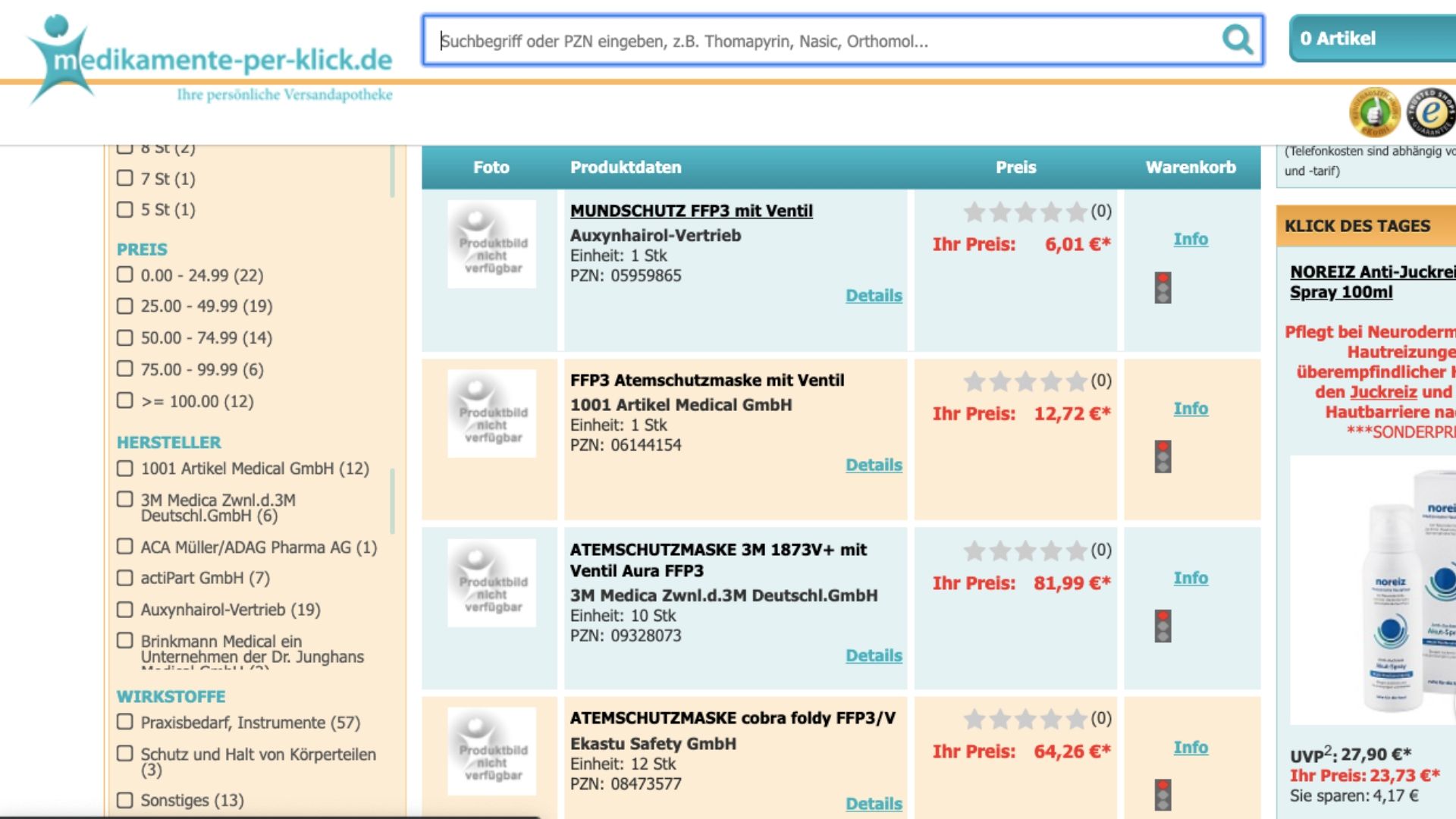The height and width of the screenshot is (819, 1456).
Task: Click the Trusted Shops guarantee badge
Action: 1430,113
